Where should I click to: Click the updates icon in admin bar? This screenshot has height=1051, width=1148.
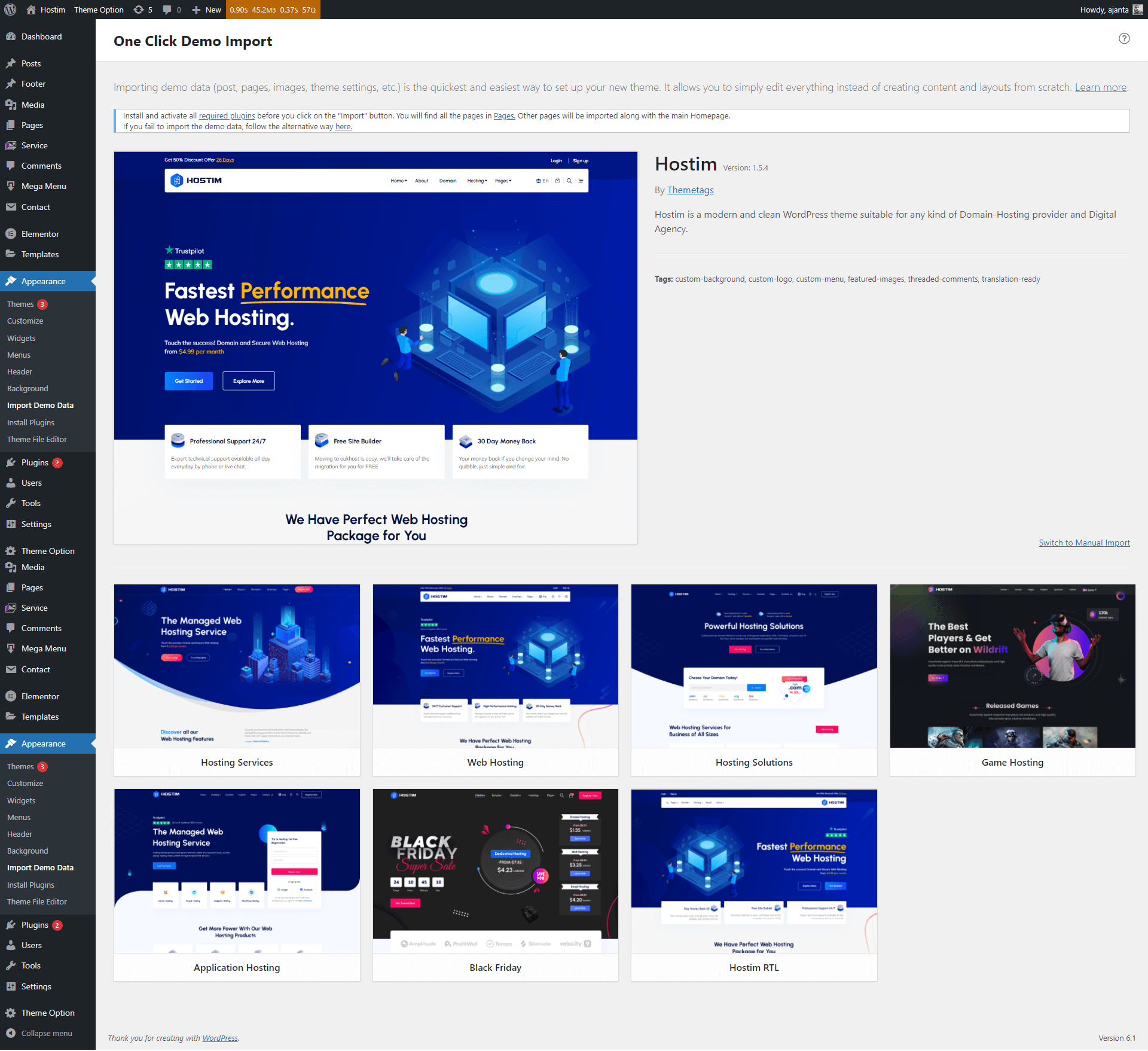pyautogui.click(x=139, y=10)
